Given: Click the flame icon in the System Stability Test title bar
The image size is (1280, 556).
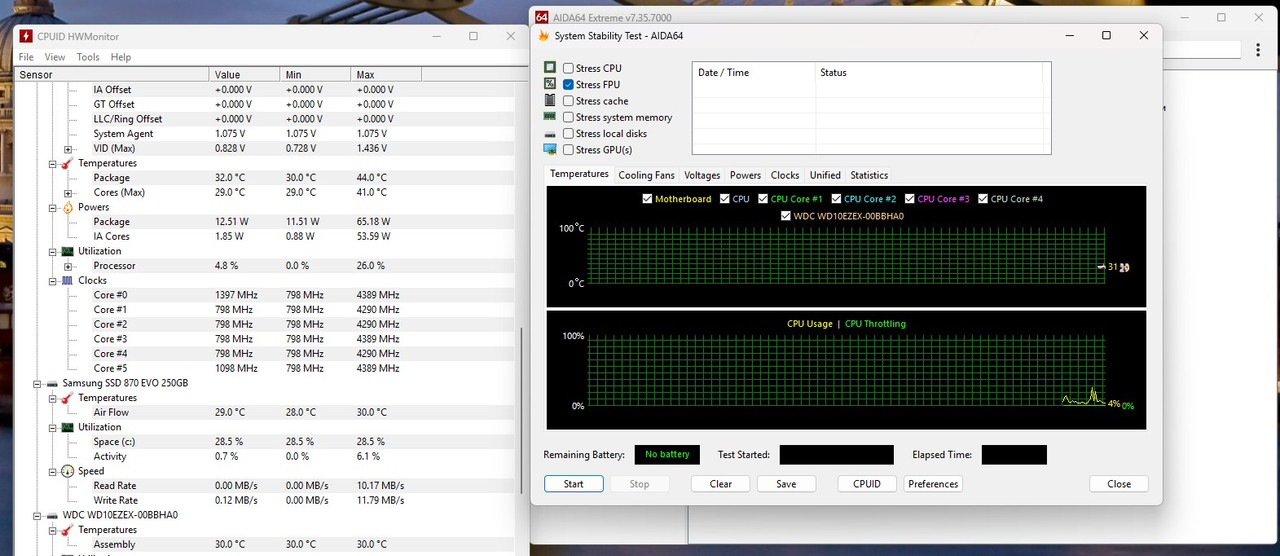Looking at the screenshot, I should (x=544, y=35).
